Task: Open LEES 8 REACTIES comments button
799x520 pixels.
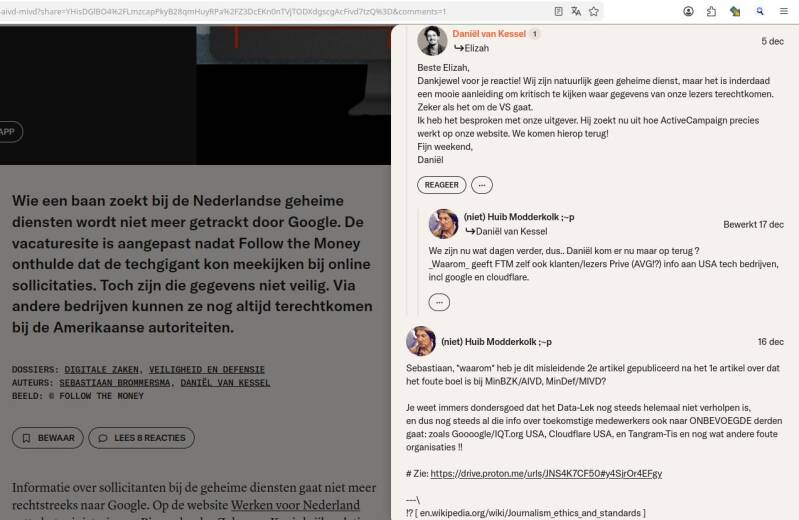Action: pyautogui.click(x=142, y=438)
